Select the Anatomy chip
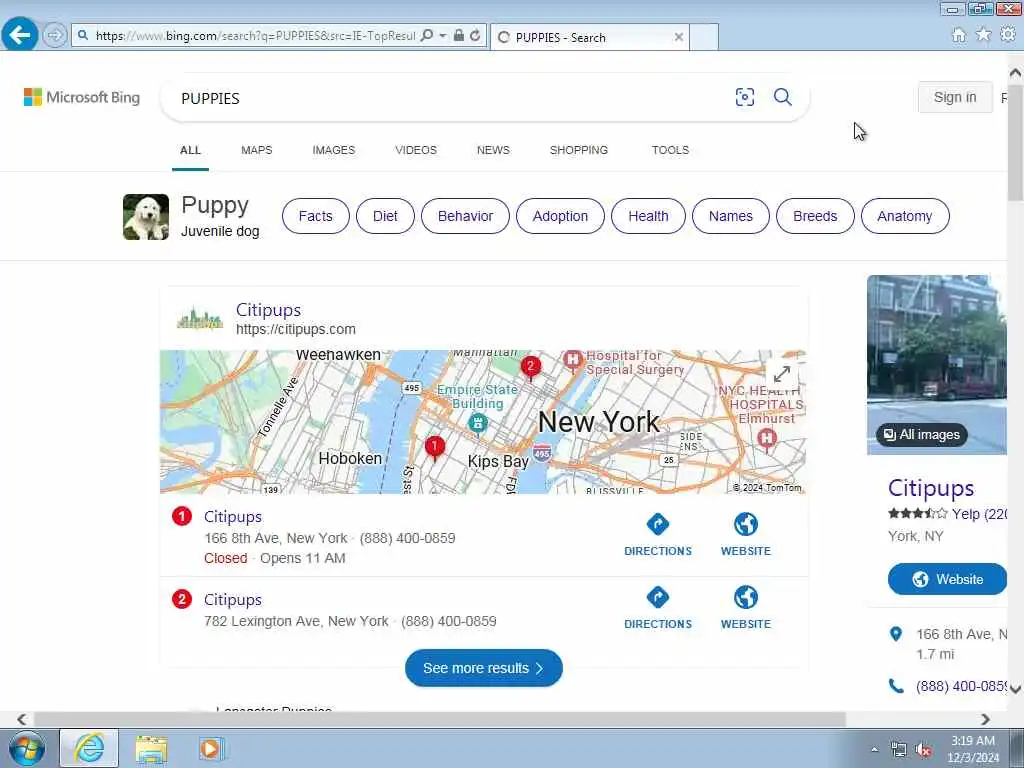This screenshot has height=768, width=1024. coord(905,216)
